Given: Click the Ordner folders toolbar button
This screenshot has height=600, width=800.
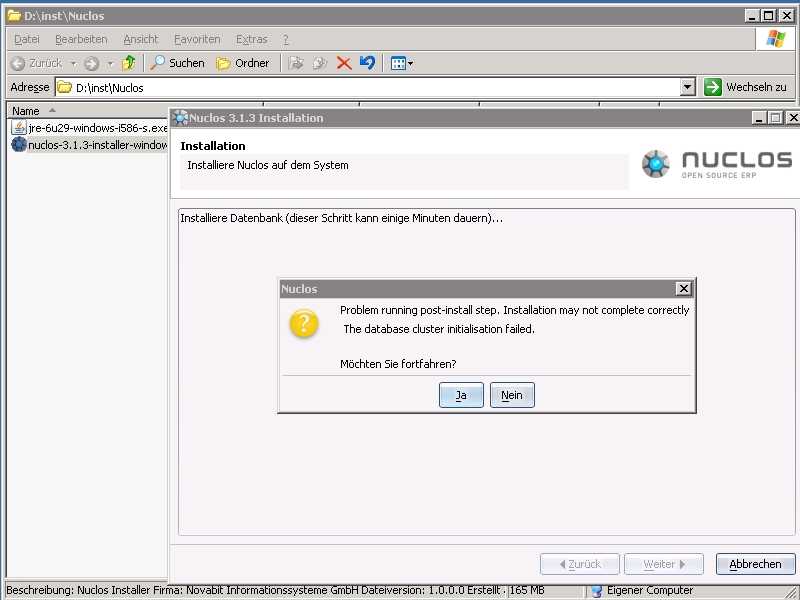Looking at the screenshot, I should pyautogui.click(x=243, y=63).
